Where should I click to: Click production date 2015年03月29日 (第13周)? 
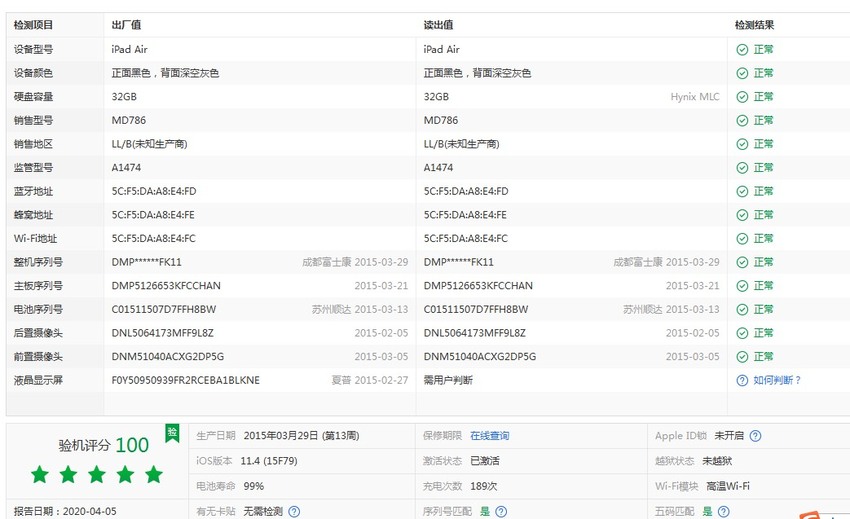pyautogui.click(x=301, y=436)
